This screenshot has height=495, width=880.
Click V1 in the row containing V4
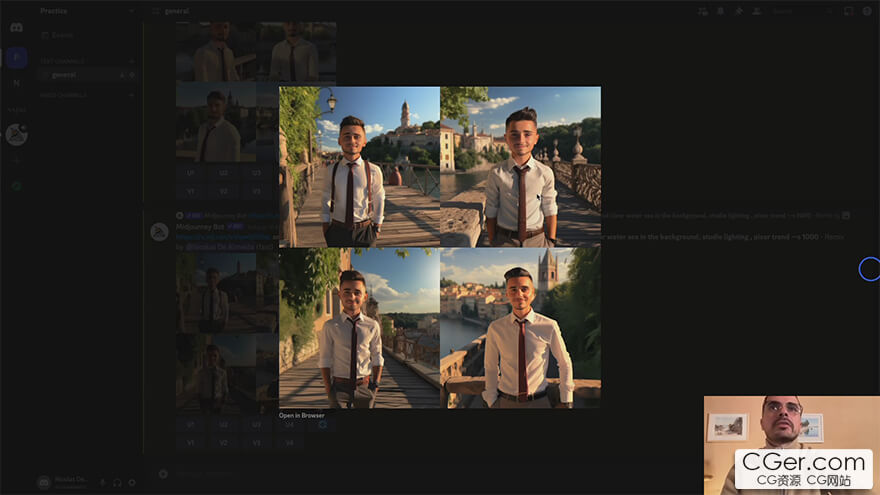point(191,443)
